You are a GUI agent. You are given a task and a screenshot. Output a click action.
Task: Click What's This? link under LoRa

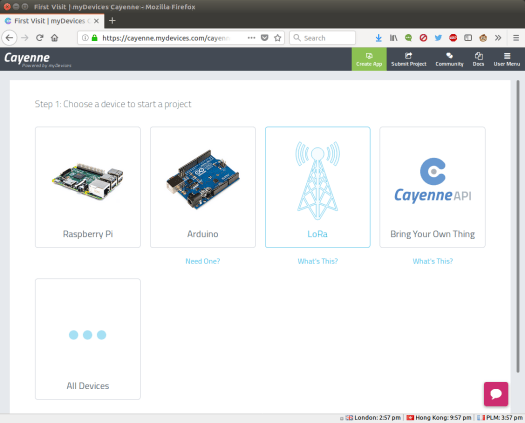pos(317,261)
